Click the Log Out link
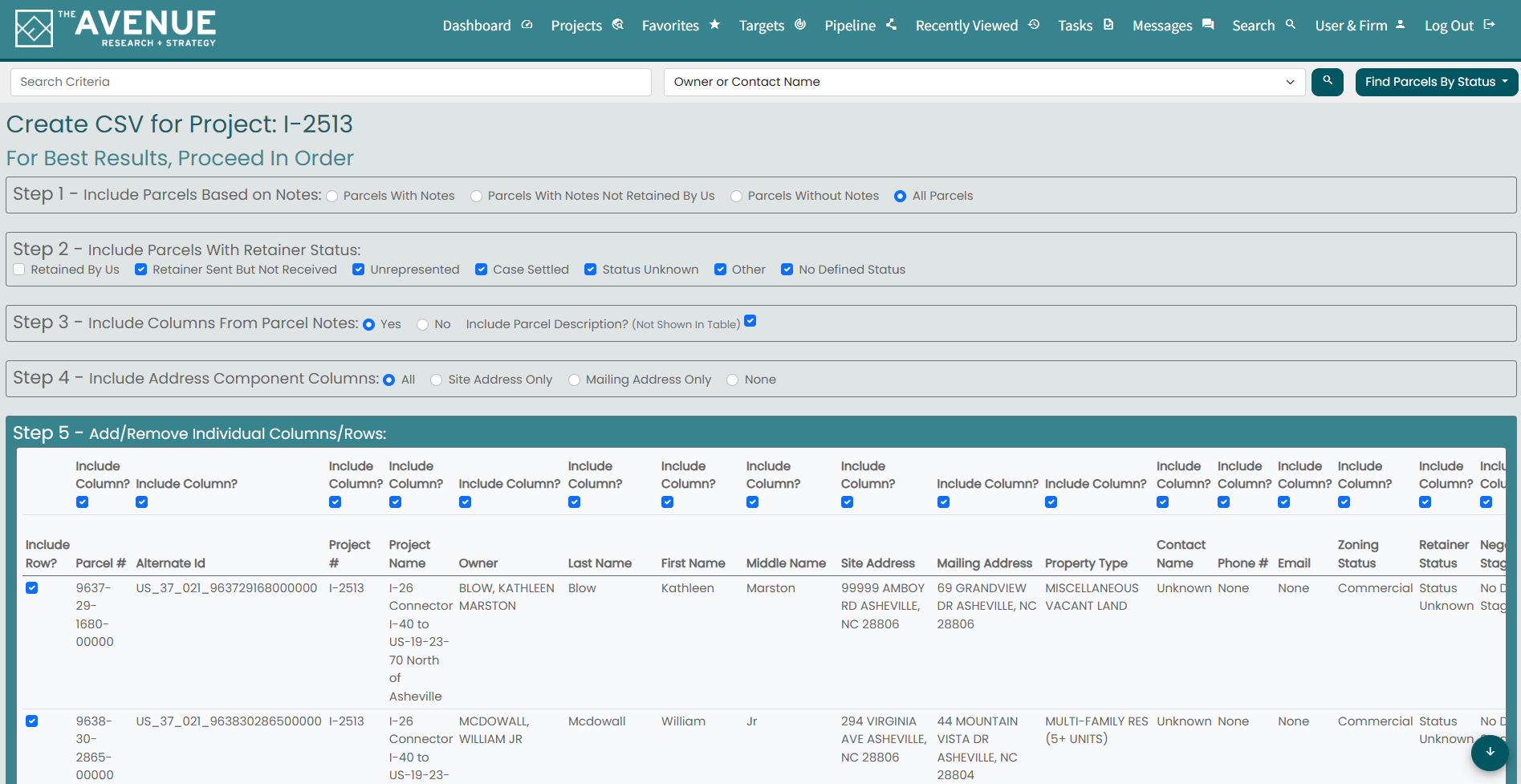 tap(1460, 26)
